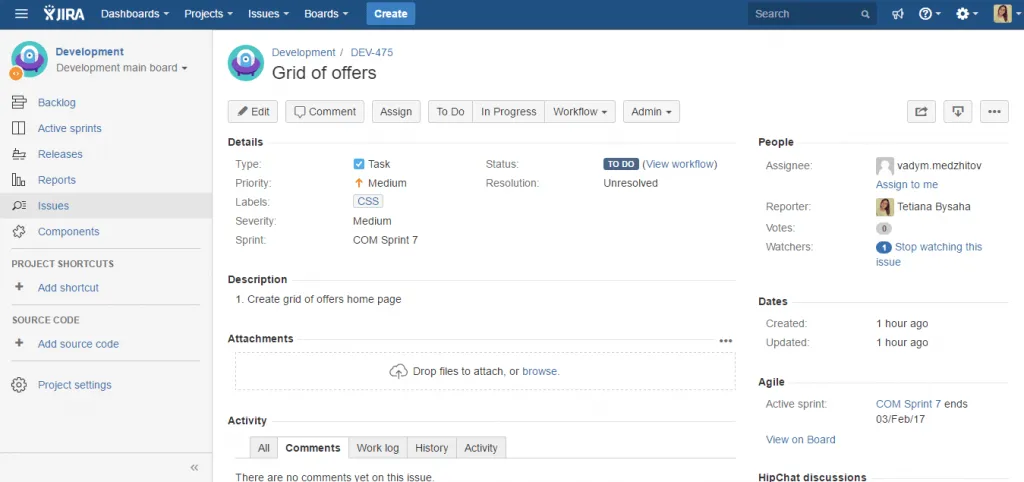Click the Comment button
The height and width of the screenshot is (482, 1024).
point(325,112)
